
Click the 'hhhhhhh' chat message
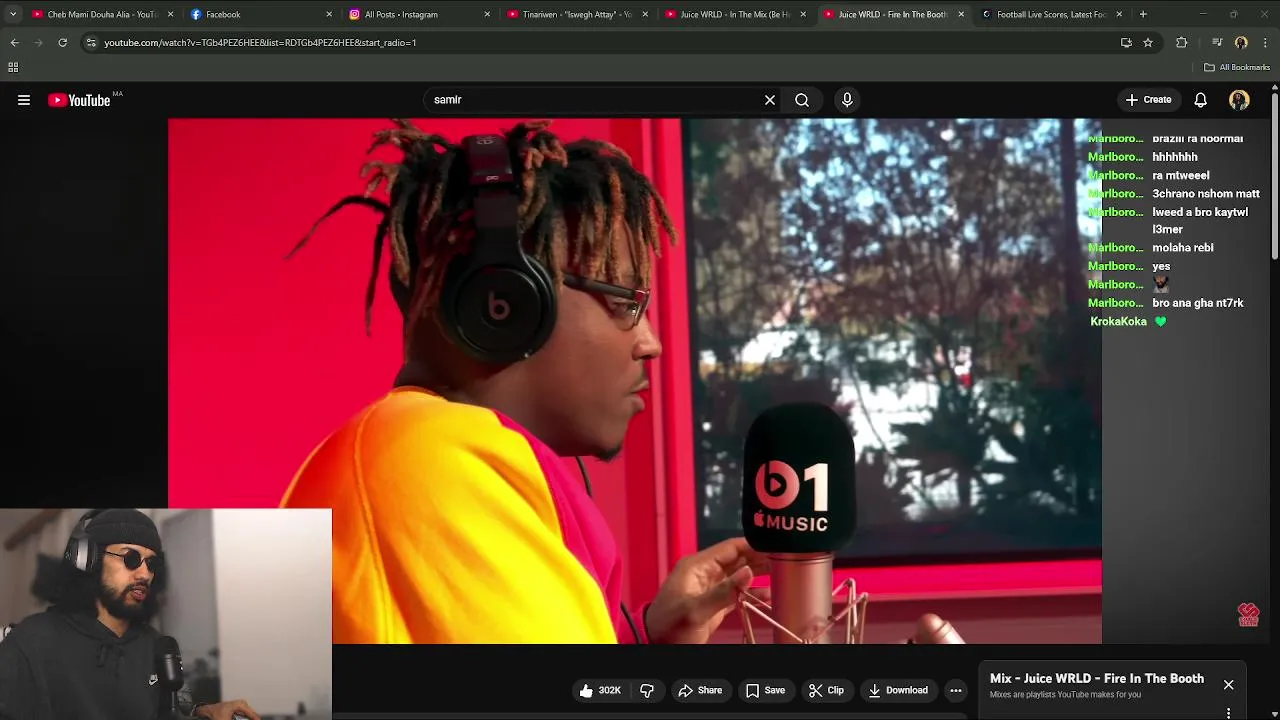pos(1175,157)
